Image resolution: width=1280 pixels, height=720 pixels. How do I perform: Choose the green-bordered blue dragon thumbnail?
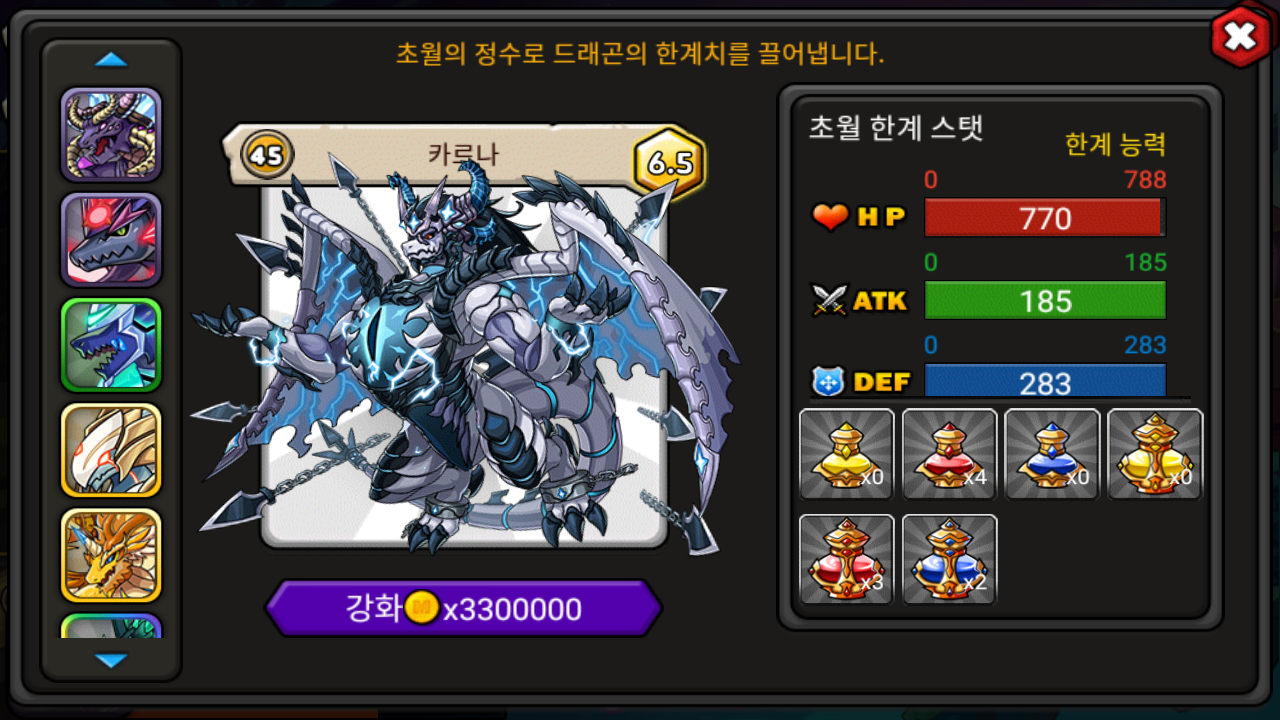111,345
